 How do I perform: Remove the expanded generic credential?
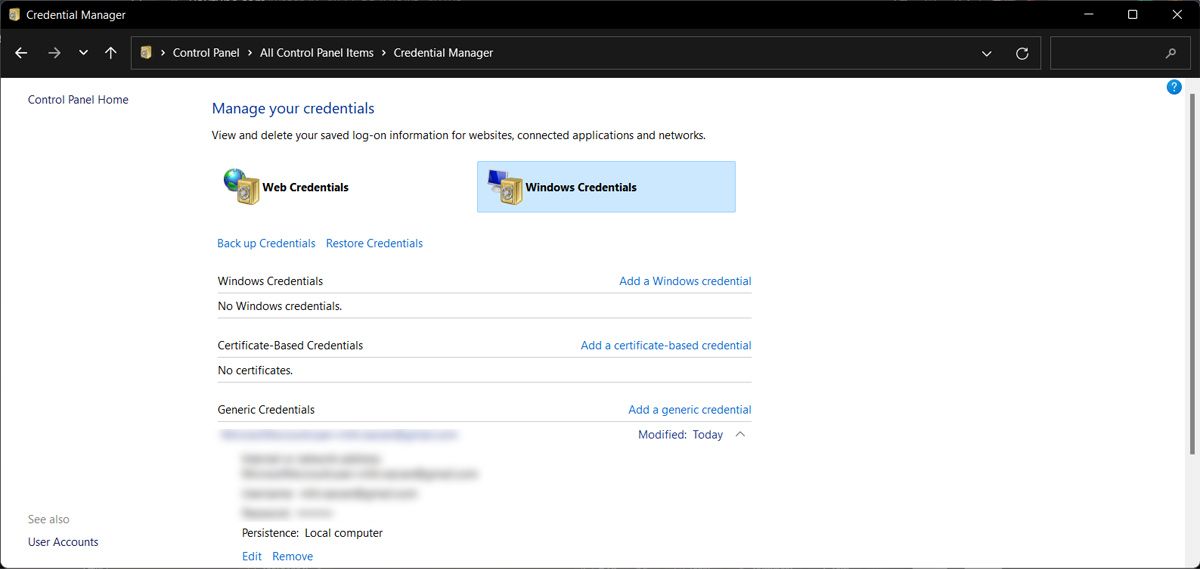click(x=292, y=556)
